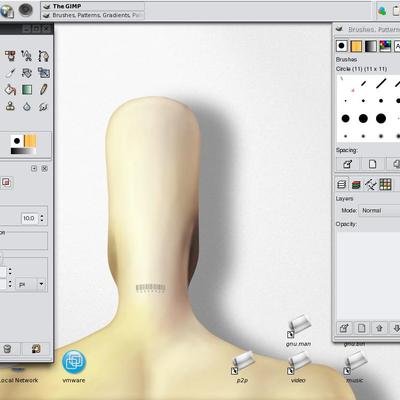Viewport: 400px width, 400px height.
Task: Open the px unit dropdown
Action: pyautogui.click(x=32, y=285)
